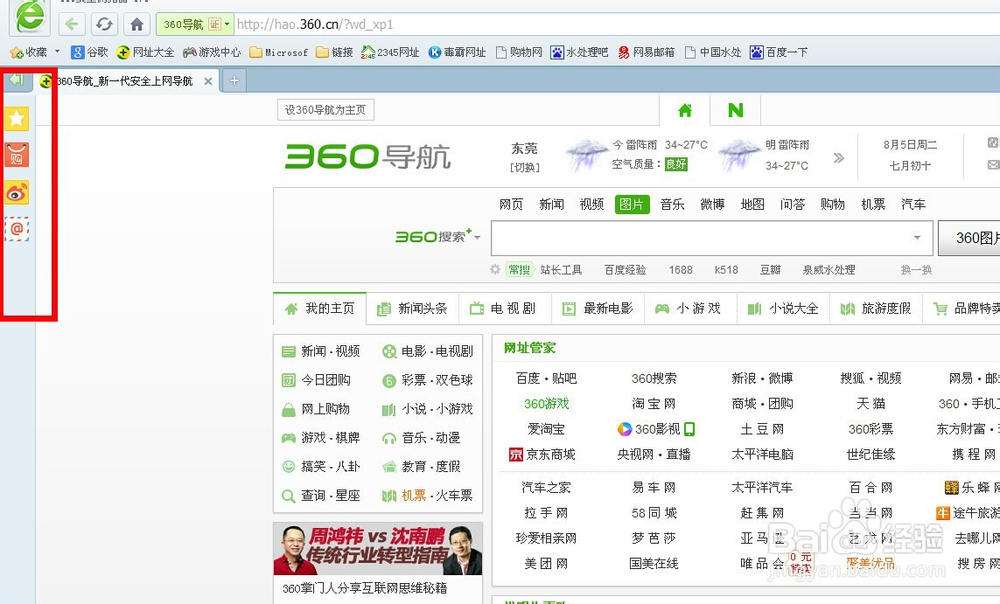The height and width of the screenshot is (604, 1000).
Task: Select the 音乐 search category
Action: coord(672,204)
